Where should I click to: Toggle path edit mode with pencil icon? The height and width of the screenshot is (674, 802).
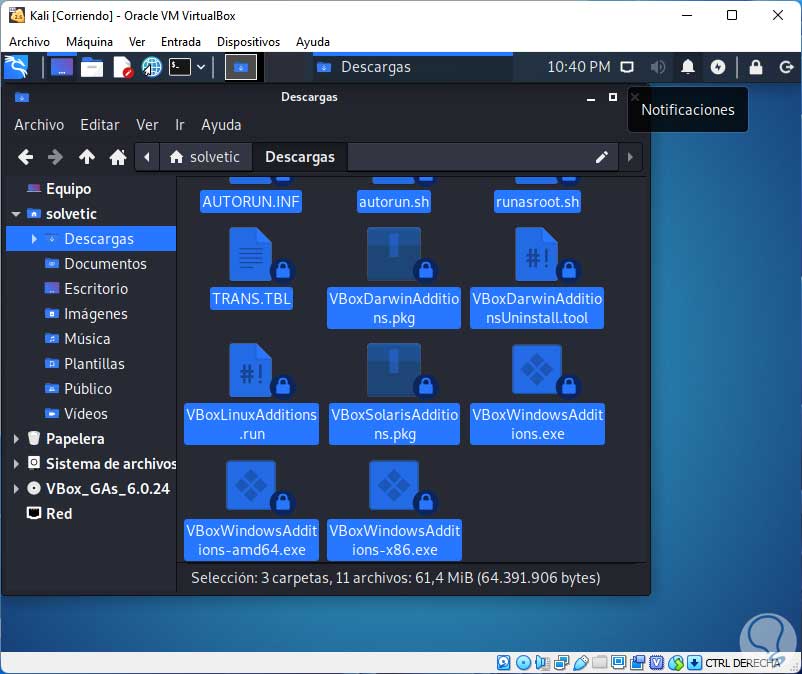point(602,157)
